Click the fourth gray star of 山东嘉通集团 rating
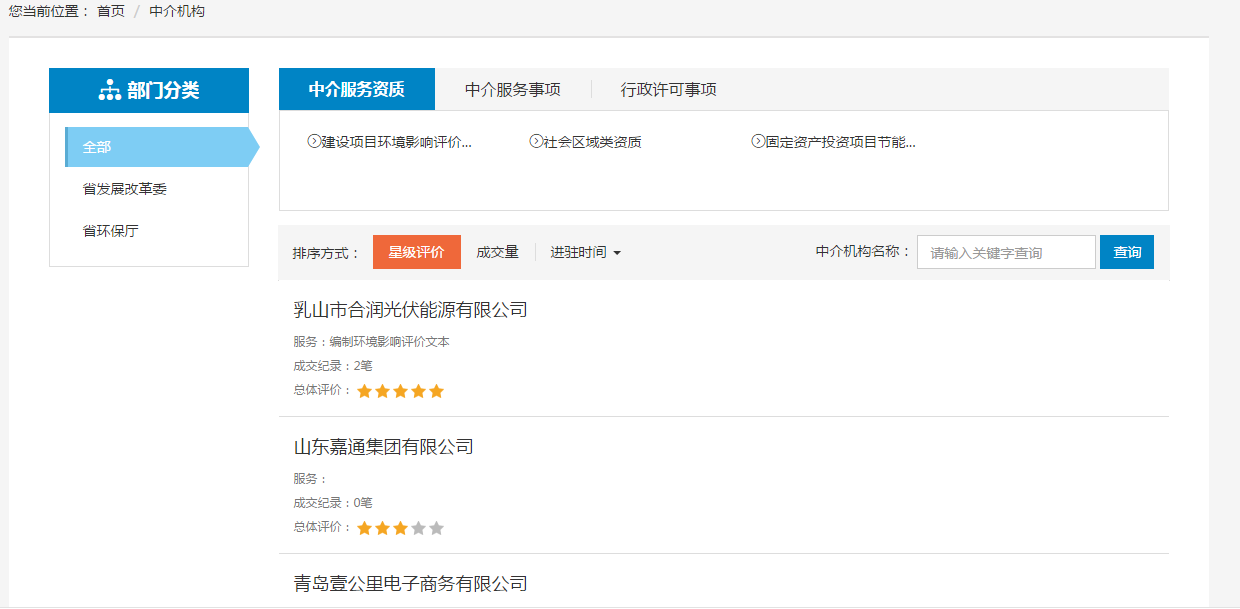 point(418,528)
